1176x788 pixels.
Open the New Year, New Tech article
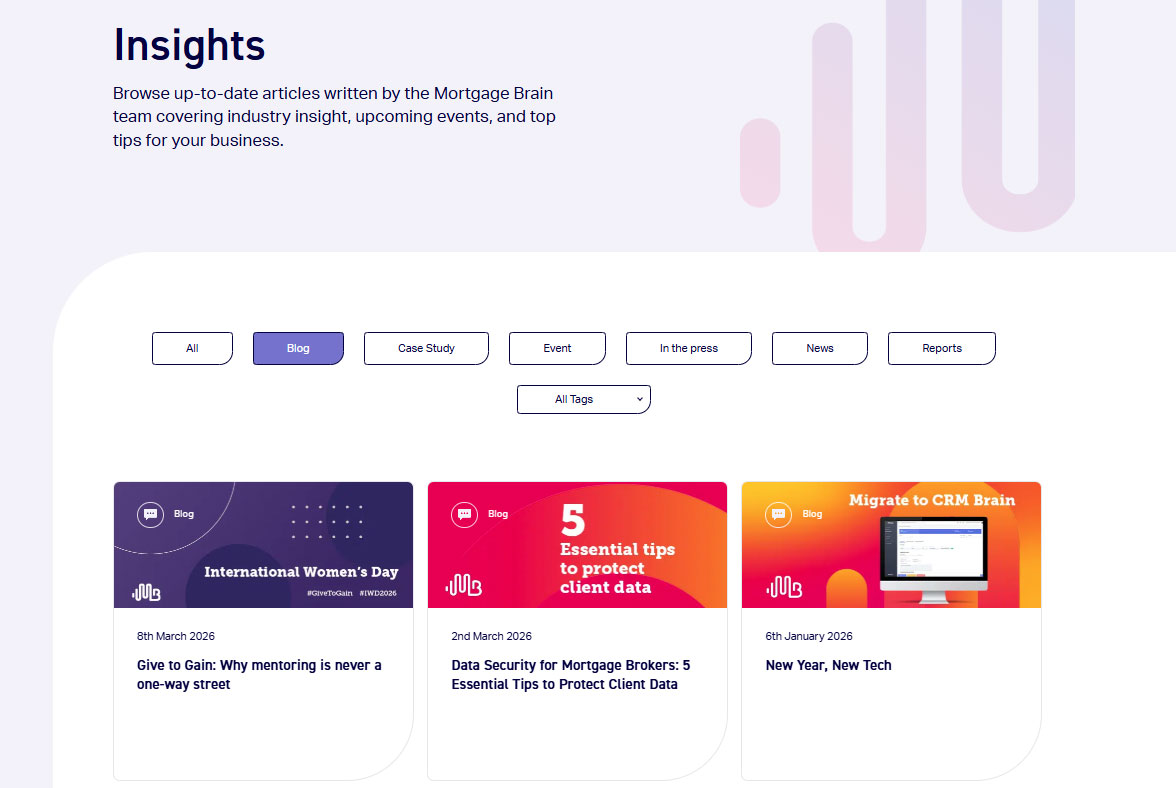[828, 665]
